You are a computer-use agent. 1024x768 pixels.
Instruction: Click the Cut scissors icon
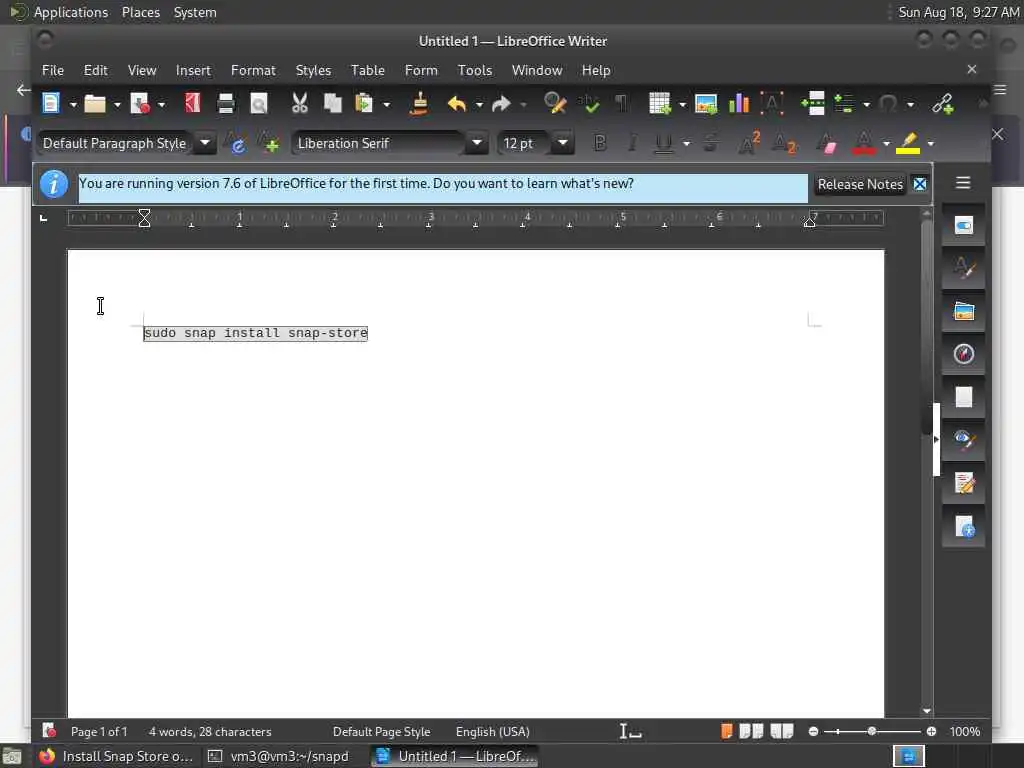[300, 103]
